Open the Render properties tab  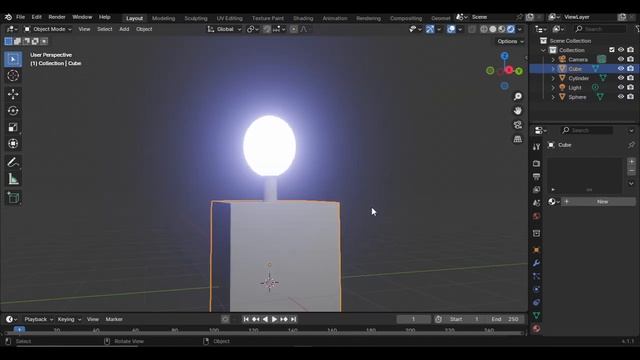[536, 163]
